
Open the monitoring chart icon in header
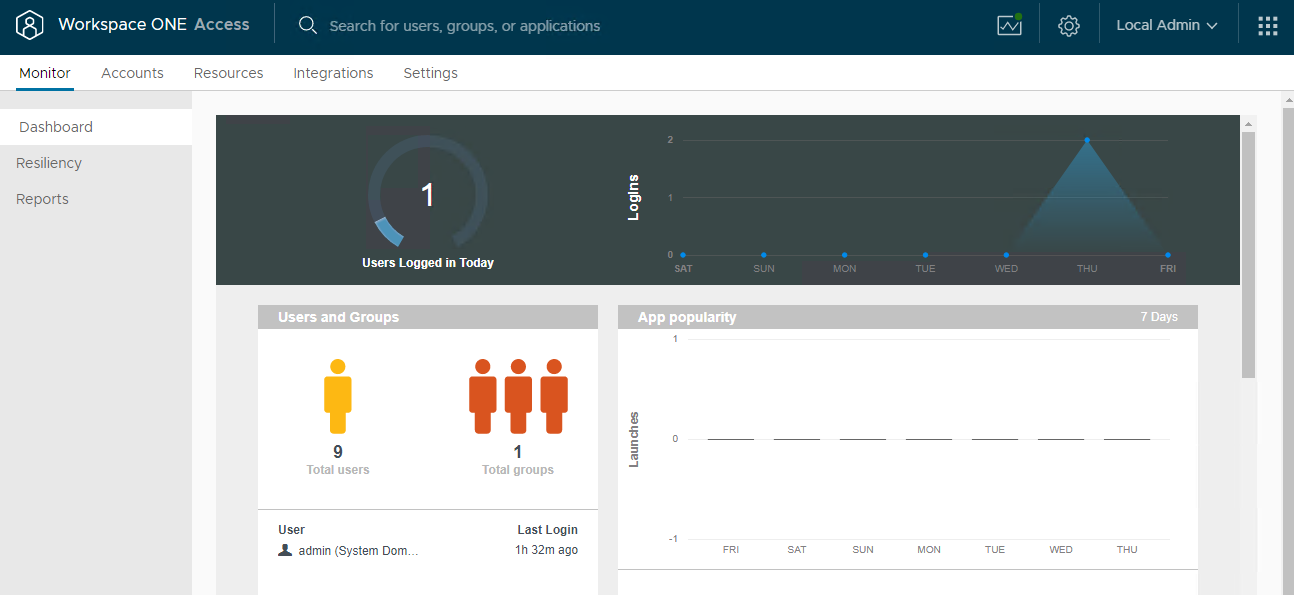pos(1009,25)
